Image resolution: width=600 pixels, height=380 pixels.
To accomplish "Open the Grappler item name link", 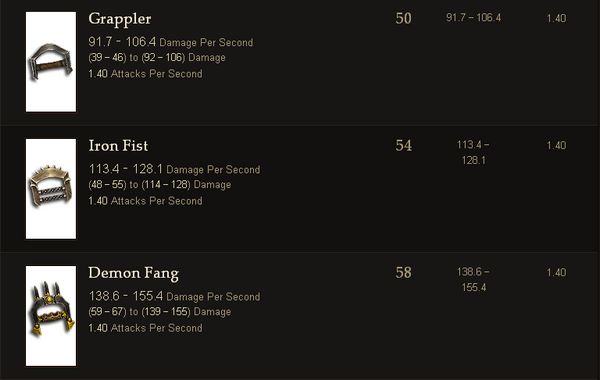I will 120,19.
